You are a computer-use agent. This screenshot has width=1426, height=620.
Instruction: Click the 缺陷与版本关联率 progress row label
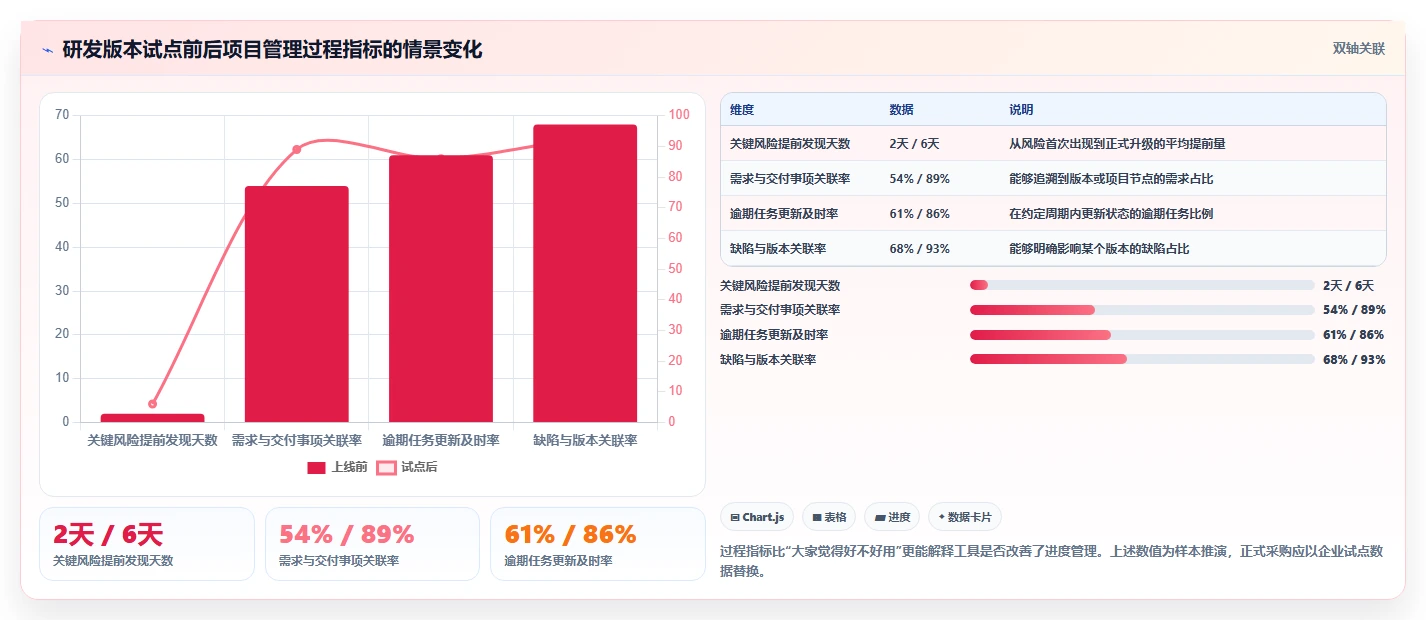click(x=768, y=360)
